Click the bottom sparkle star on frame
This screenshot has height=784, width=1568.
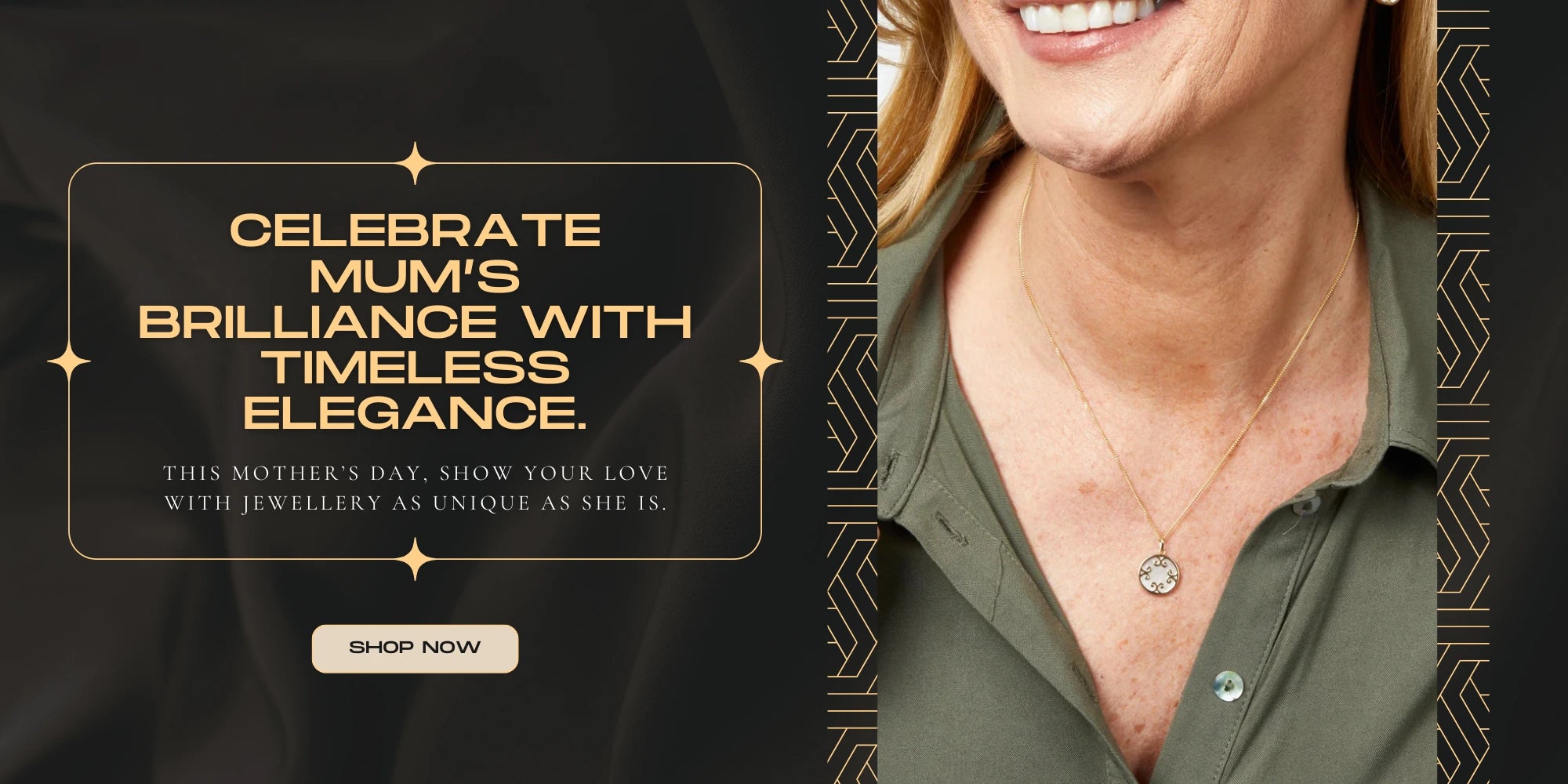[x=415, y=559]
